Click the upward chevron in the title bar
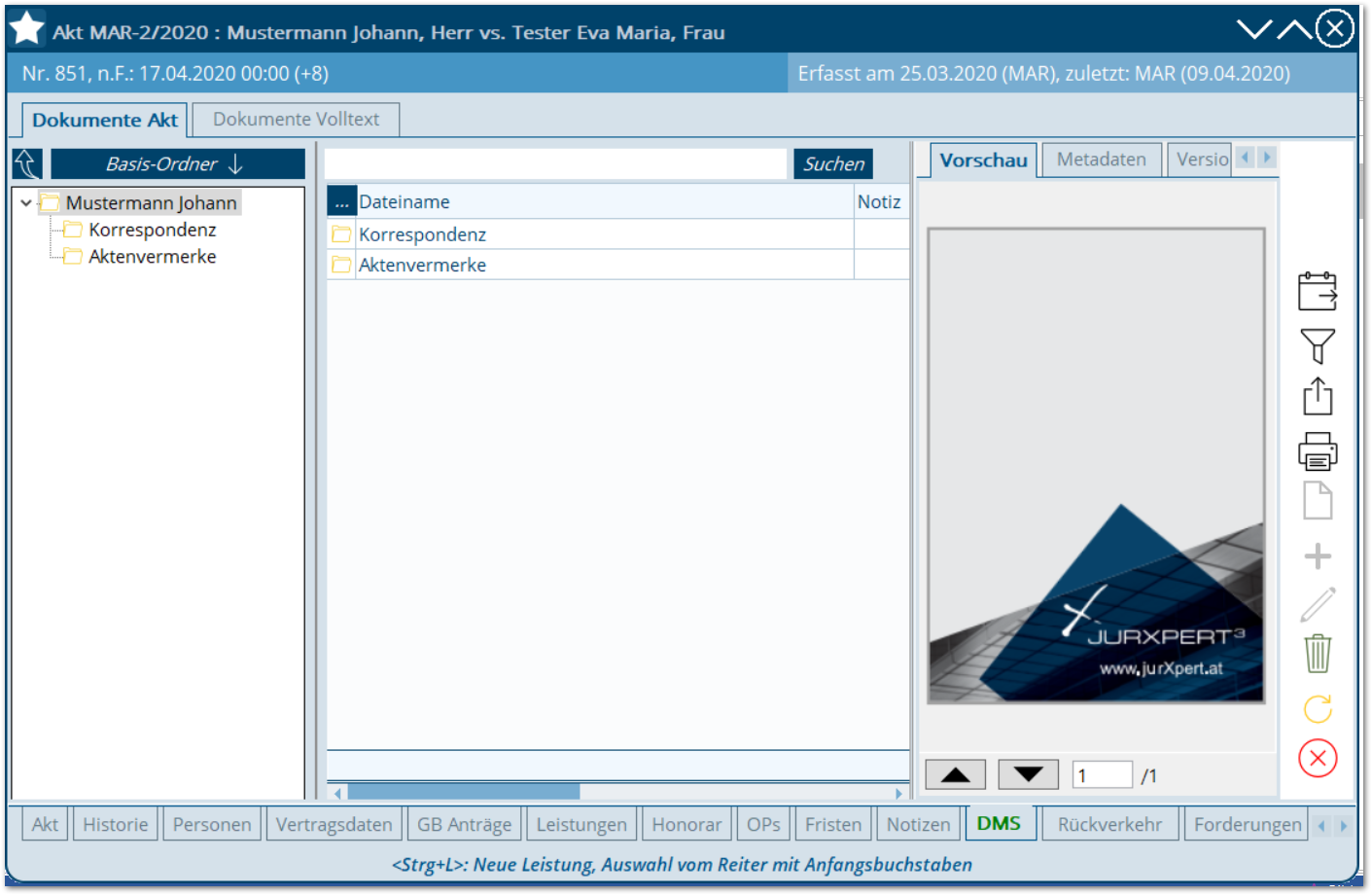This screenshot has width=1372, height=895. [1294, 29]
